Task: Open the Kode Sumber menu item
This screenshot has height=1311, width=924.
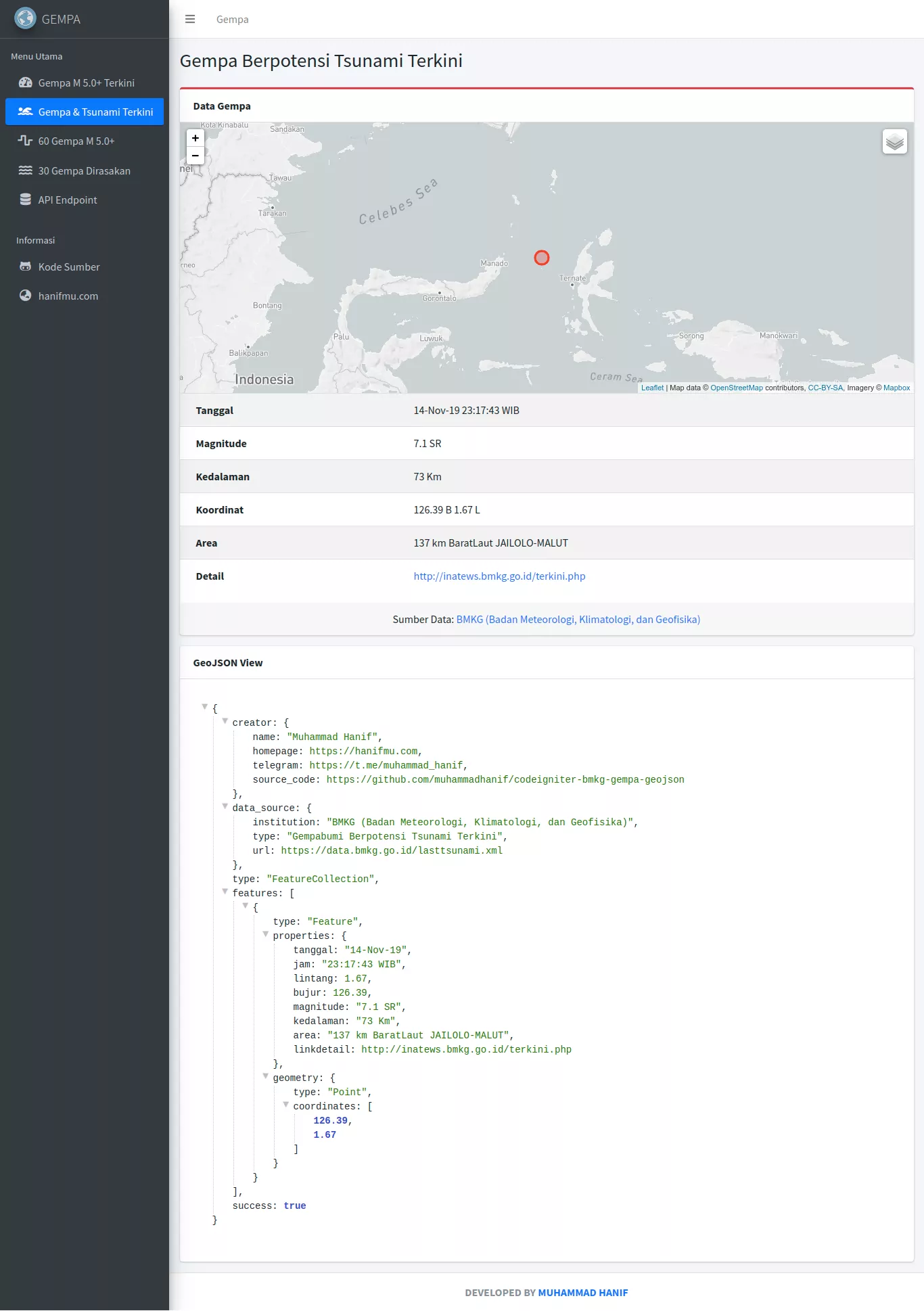Action: pos(85,267)
